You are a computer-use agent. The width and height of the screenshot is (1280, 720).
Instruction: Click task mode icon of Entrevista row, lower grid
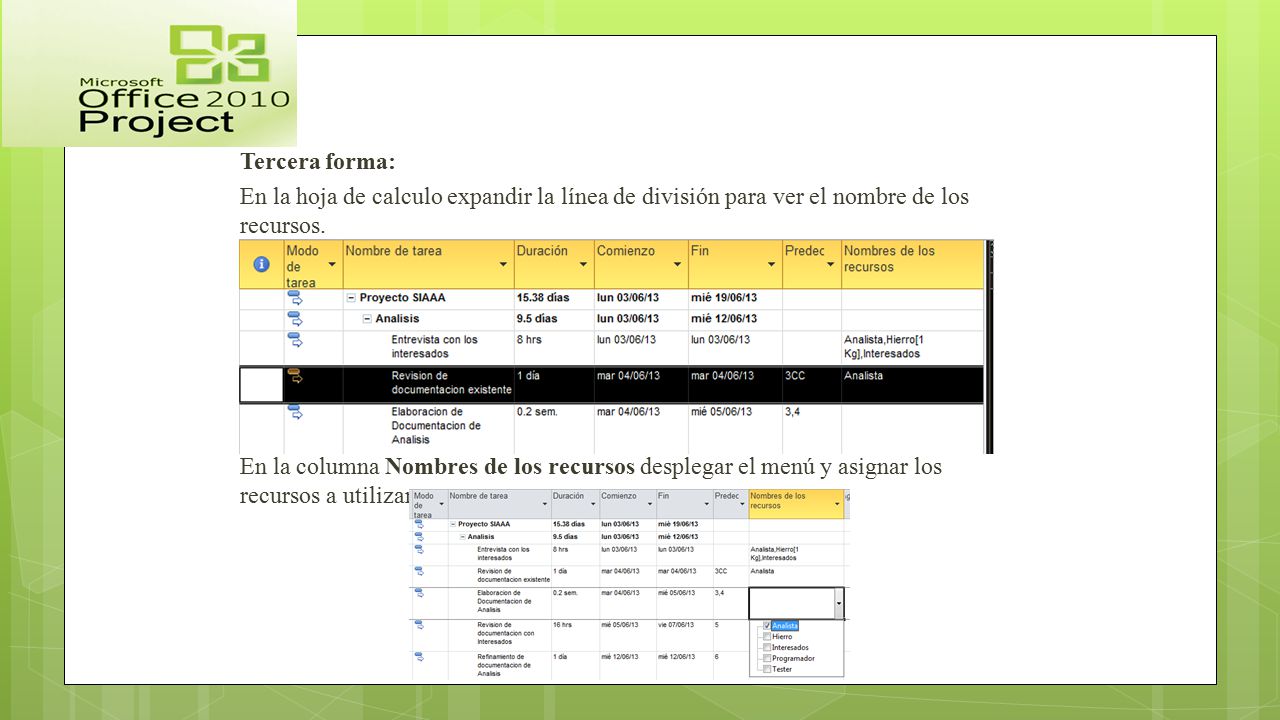(x=419, y=549)
